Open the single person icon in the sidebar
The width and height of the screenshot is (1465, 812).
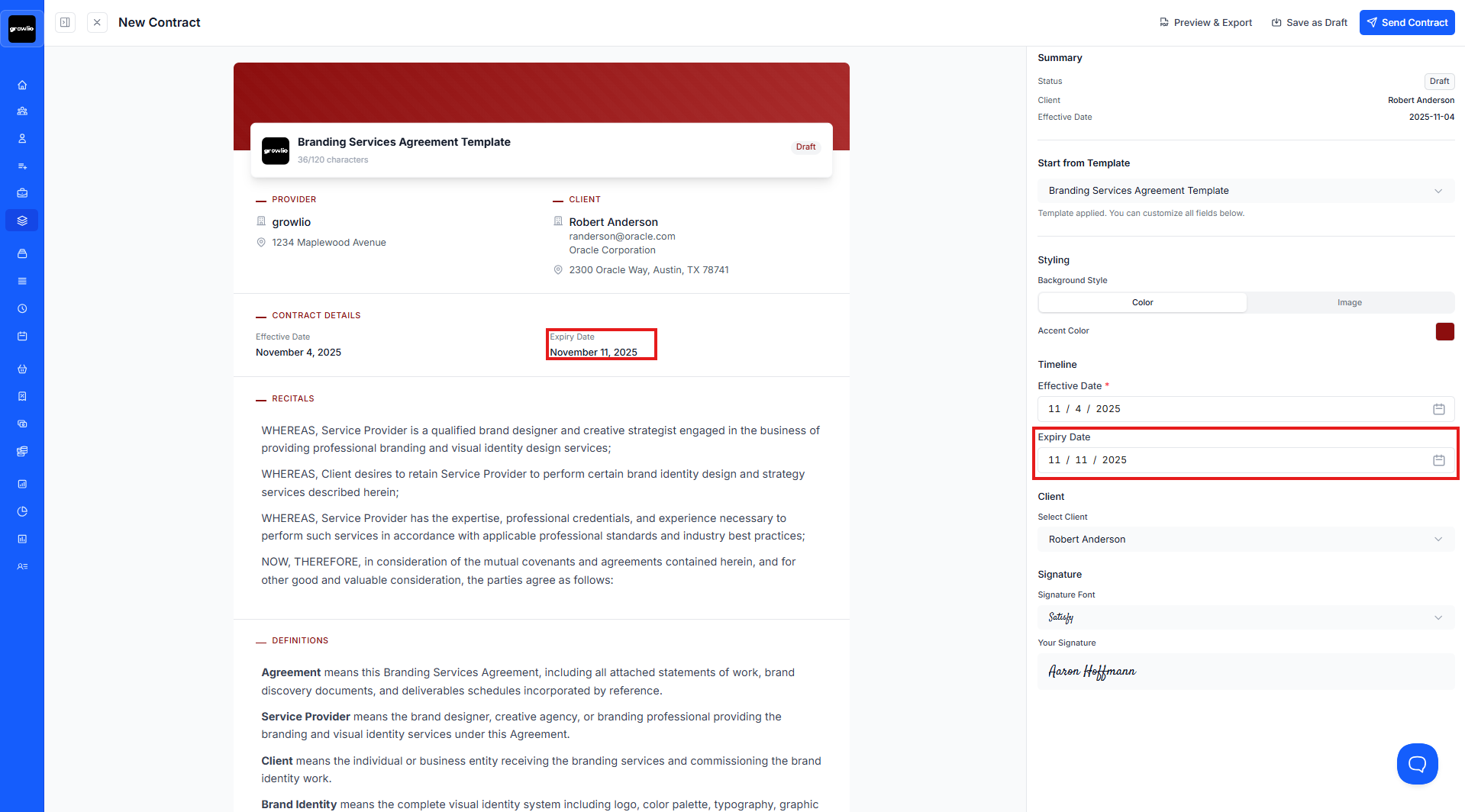(22, 139)
